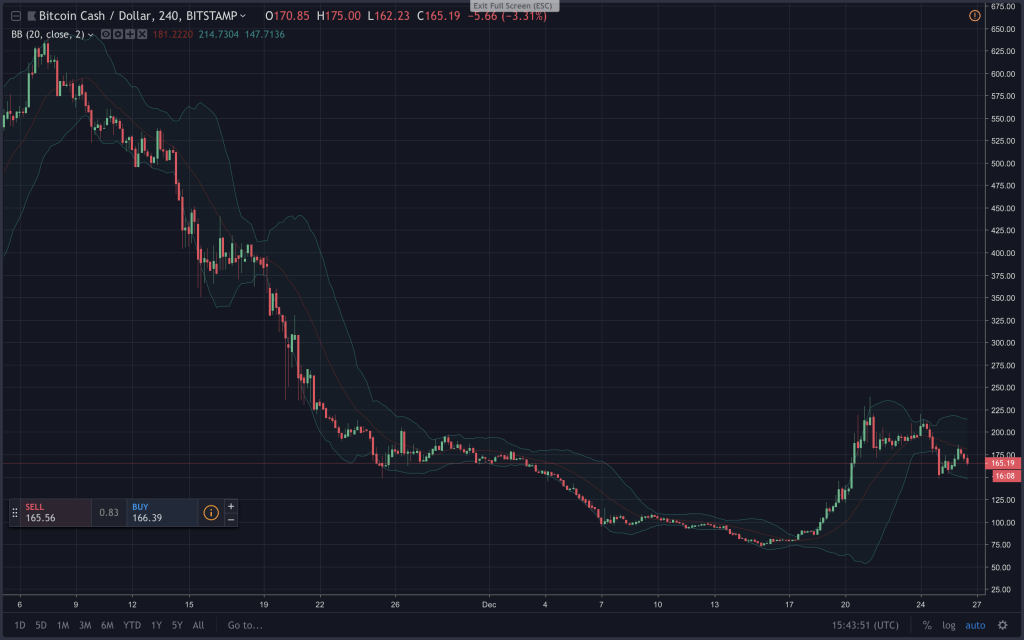
Task: Grab the trading panel drag handle
Action: (x=14, y=513)
